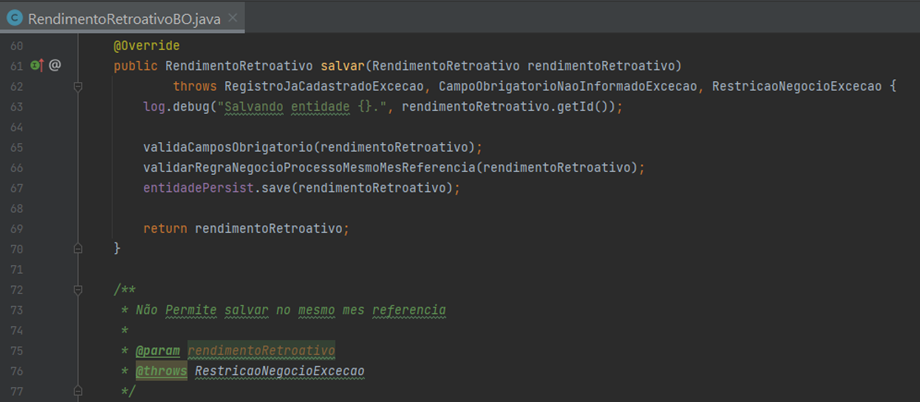This screenshot has height=402, width=920.
Task: Collapse the salvar method fold on line 70
Action: 77,249
